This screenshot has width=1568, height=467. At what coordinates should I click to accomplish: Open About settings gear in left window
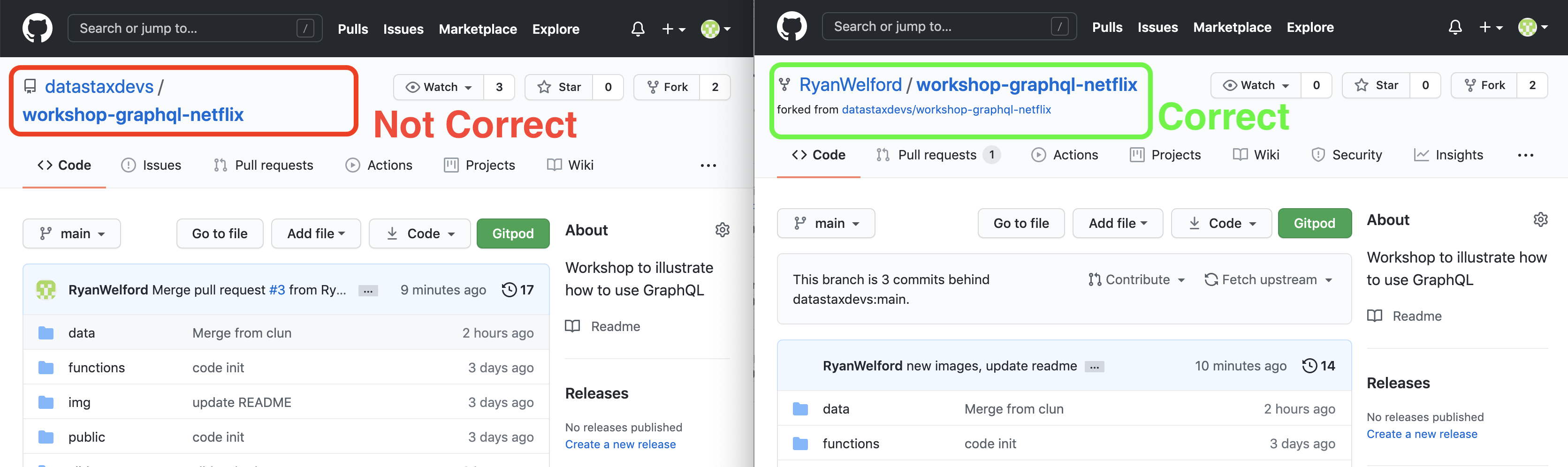coord(723,230)
